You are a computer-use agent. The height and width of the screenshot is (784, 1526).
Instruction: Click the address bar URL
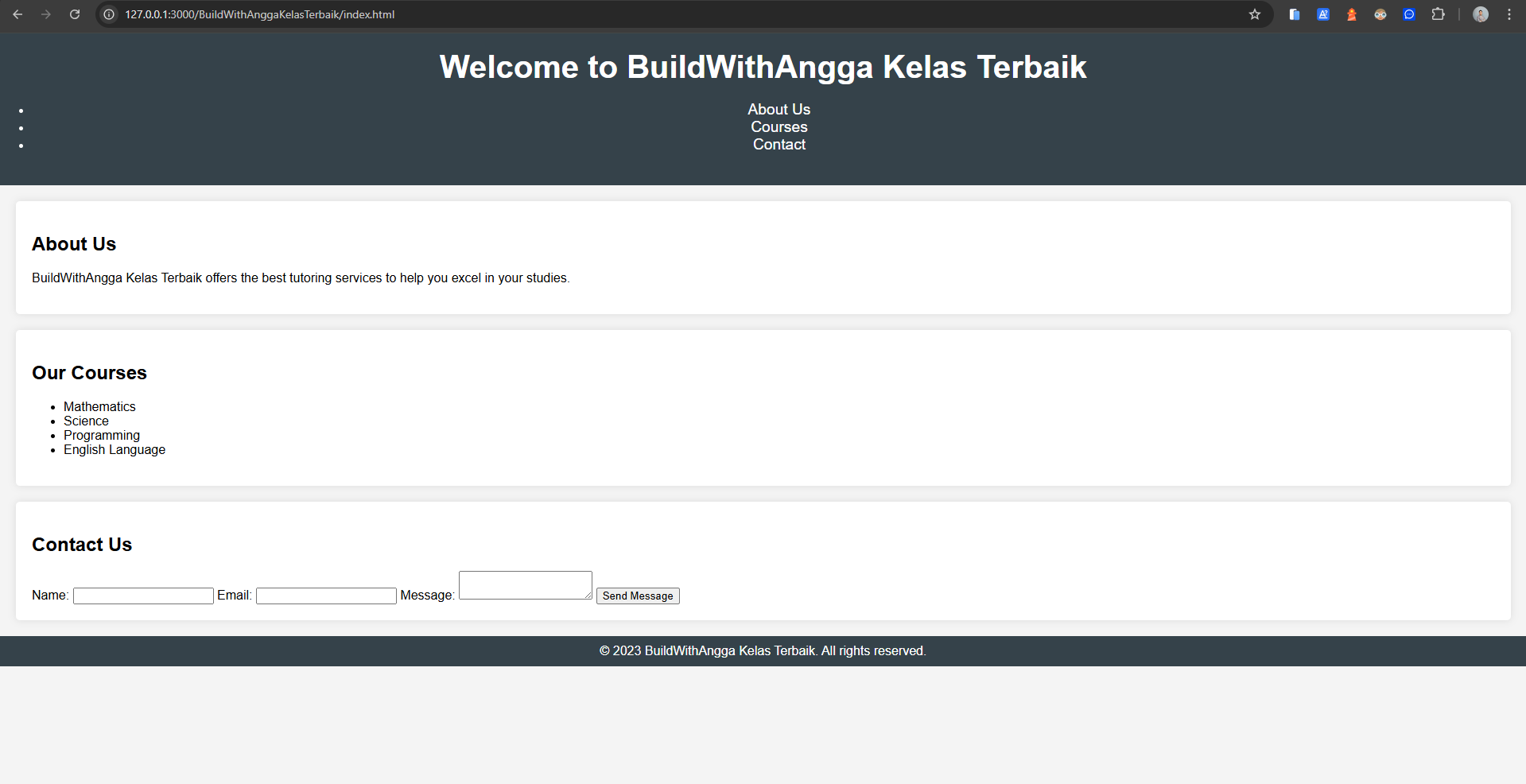pos(259,14)
